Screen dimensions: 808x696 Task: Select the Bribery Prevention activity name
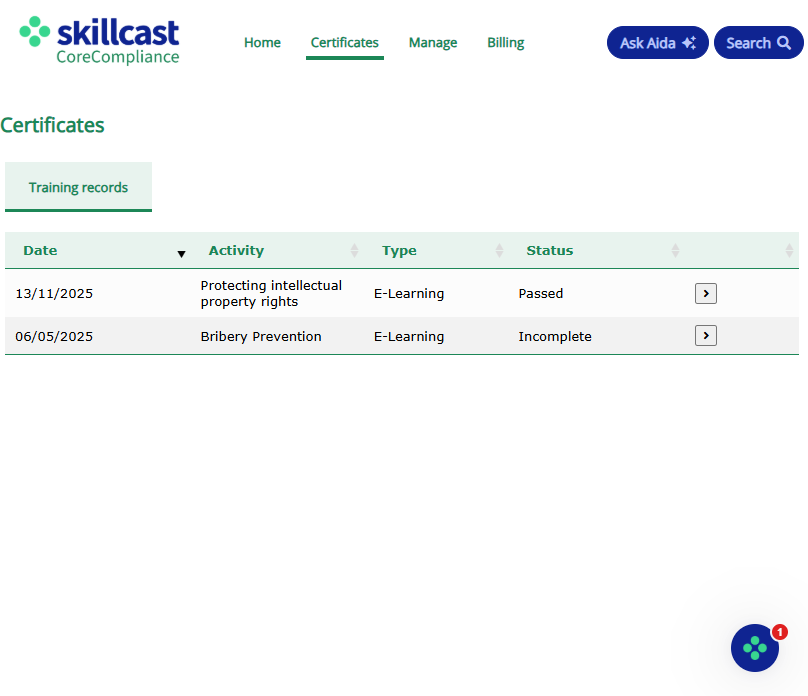[x=261, y=337]
